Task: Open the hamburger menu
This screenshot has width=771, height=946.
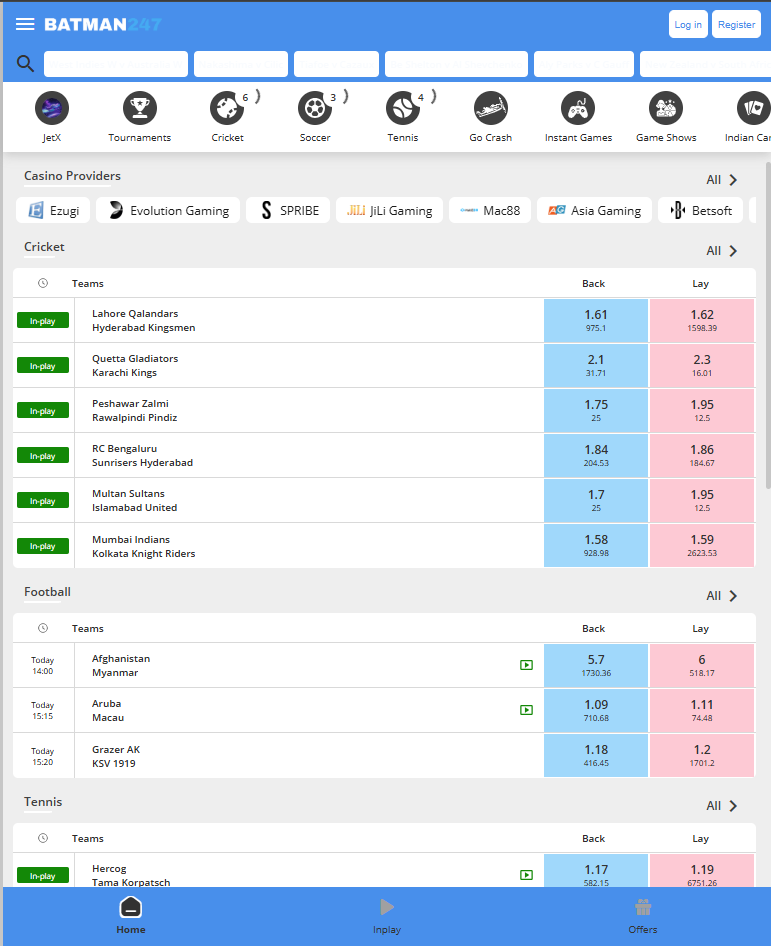Action: point(25,24)
